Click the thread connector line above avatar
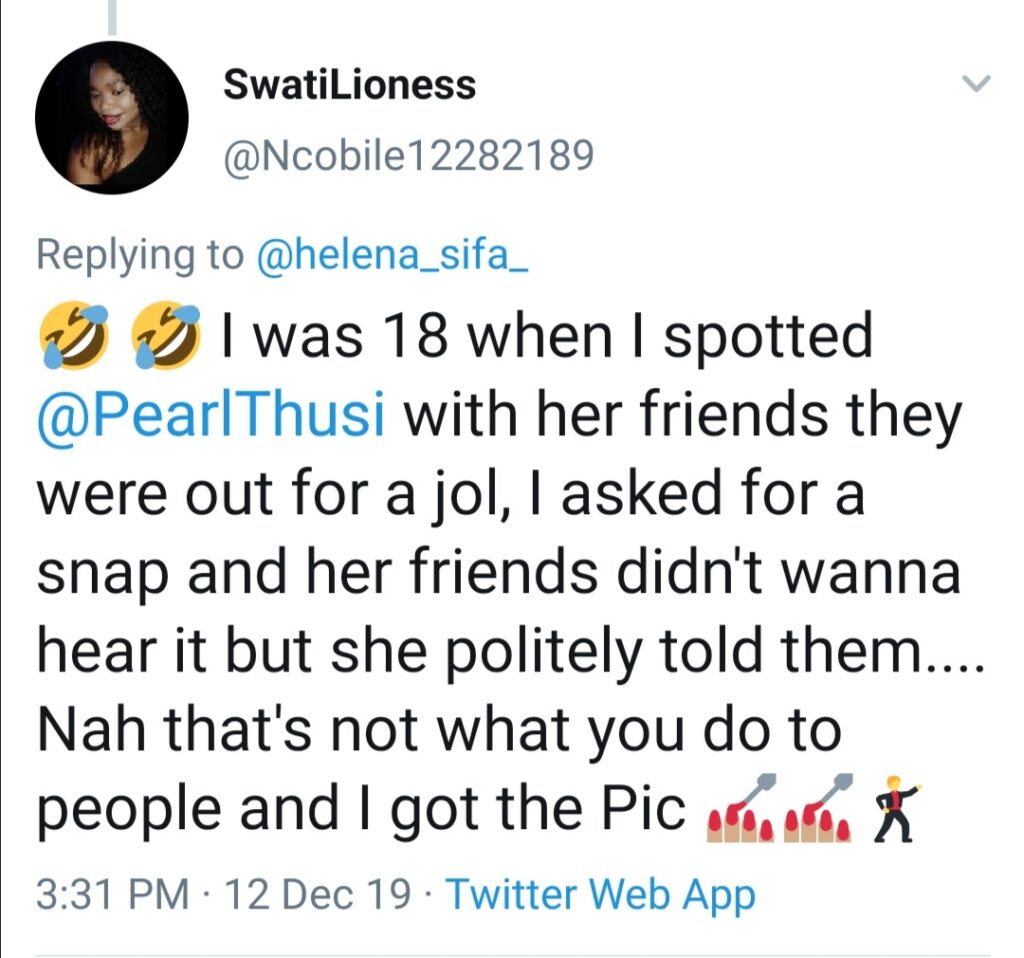The height and width of the screenshot is (958, 1024). pos(112,17)
